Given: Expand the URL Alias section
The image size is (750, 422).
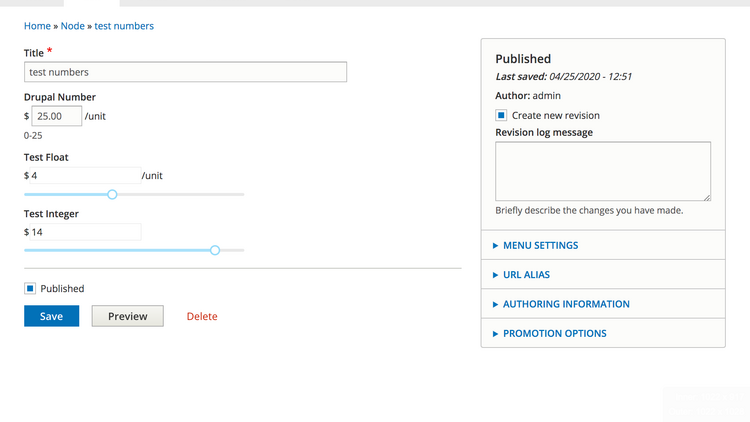Looking at the screenshot, I should click(526, 274).
